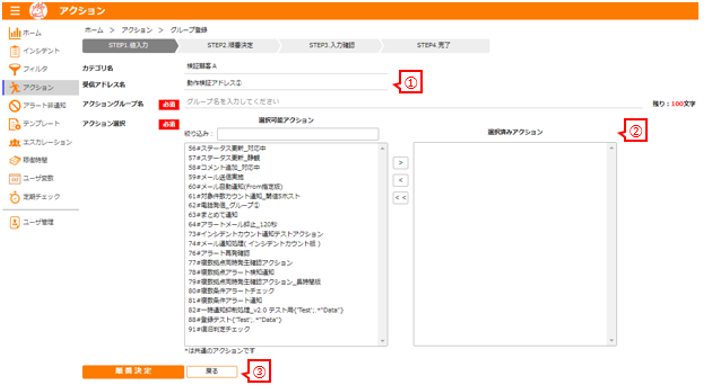Select the action numbered 79#

point(255,282)
